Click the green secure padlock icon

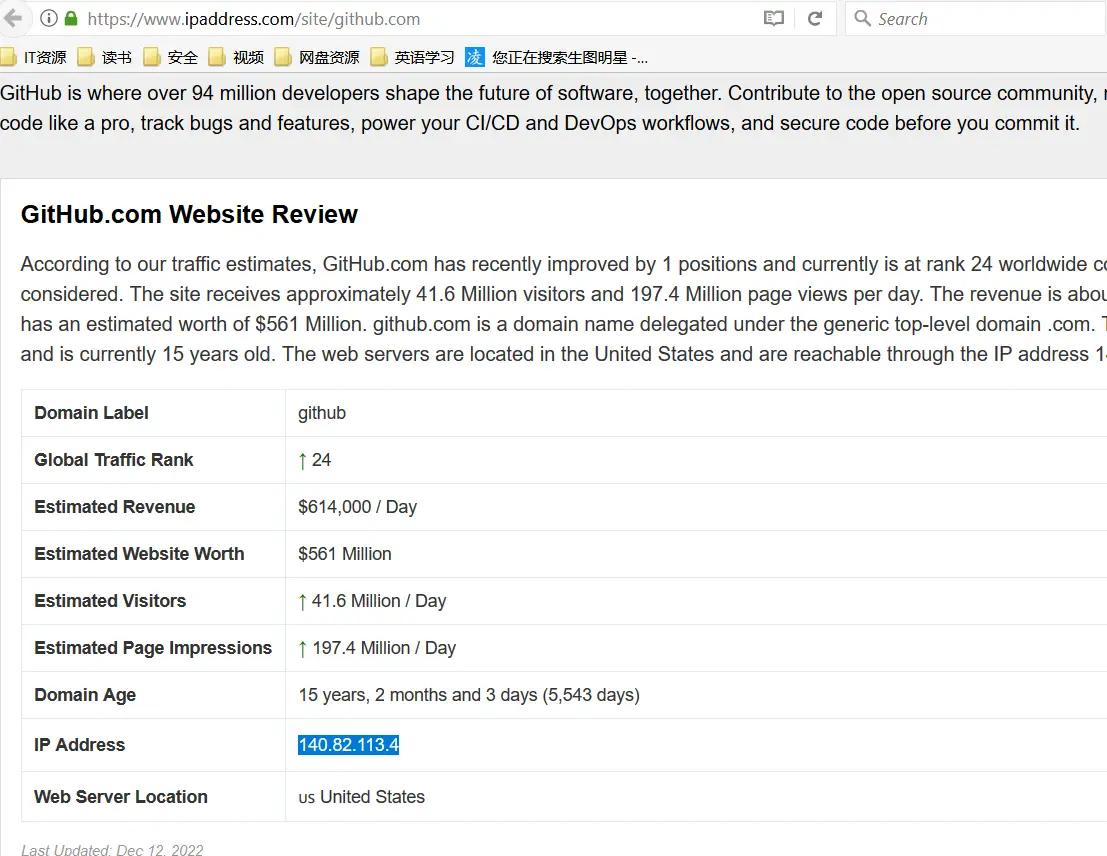(x=71, y=18)
